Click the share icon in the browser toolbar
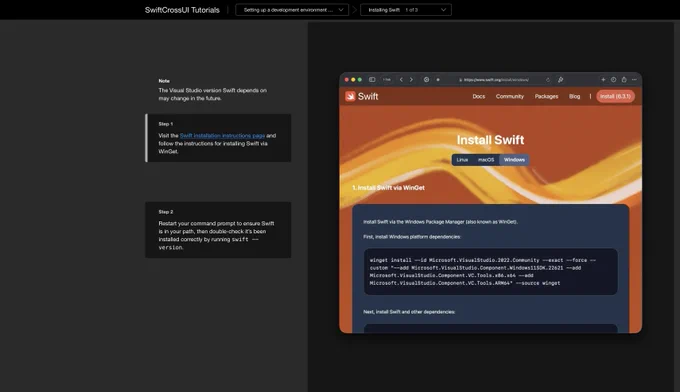This screenshot has height=392, width=680. (624, 80)
